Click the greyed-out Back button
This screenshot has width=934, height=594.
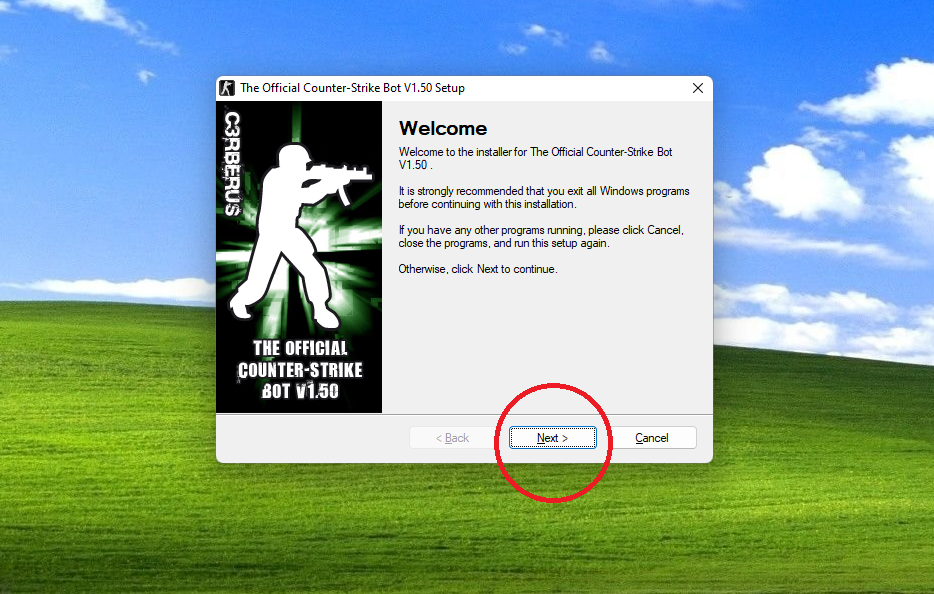tap(452, 438)
